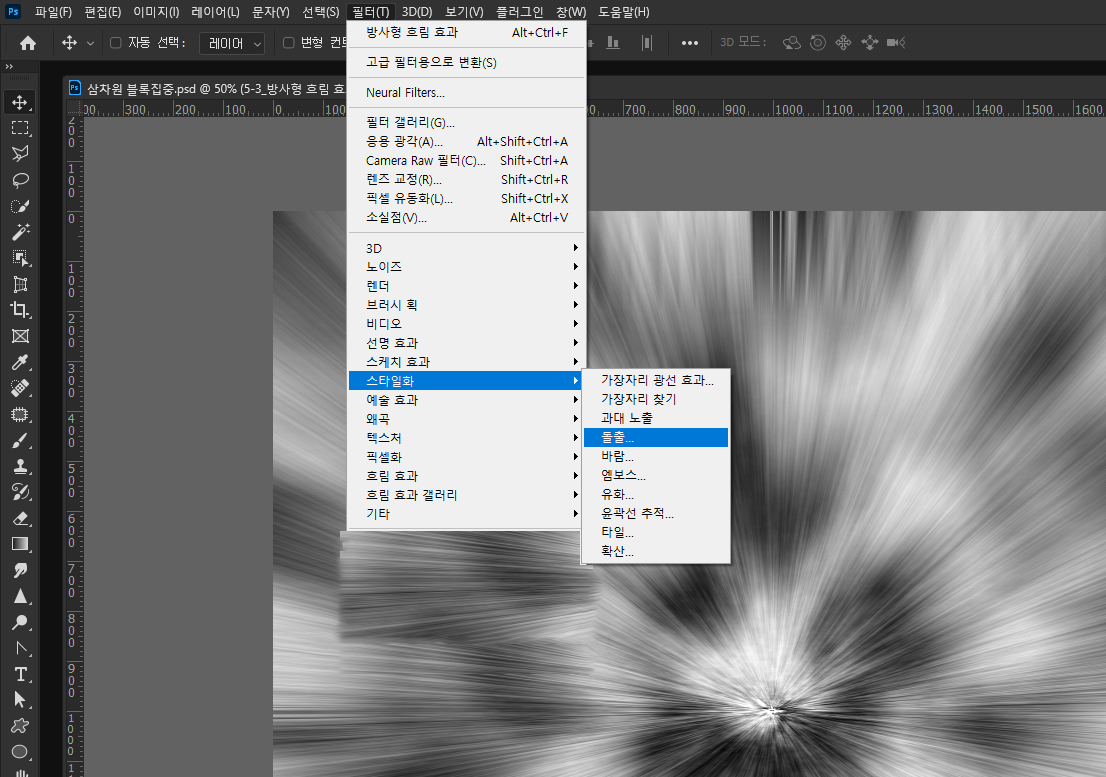Select the Frame tool
The image size is (1106, 777).
point(20,336)
